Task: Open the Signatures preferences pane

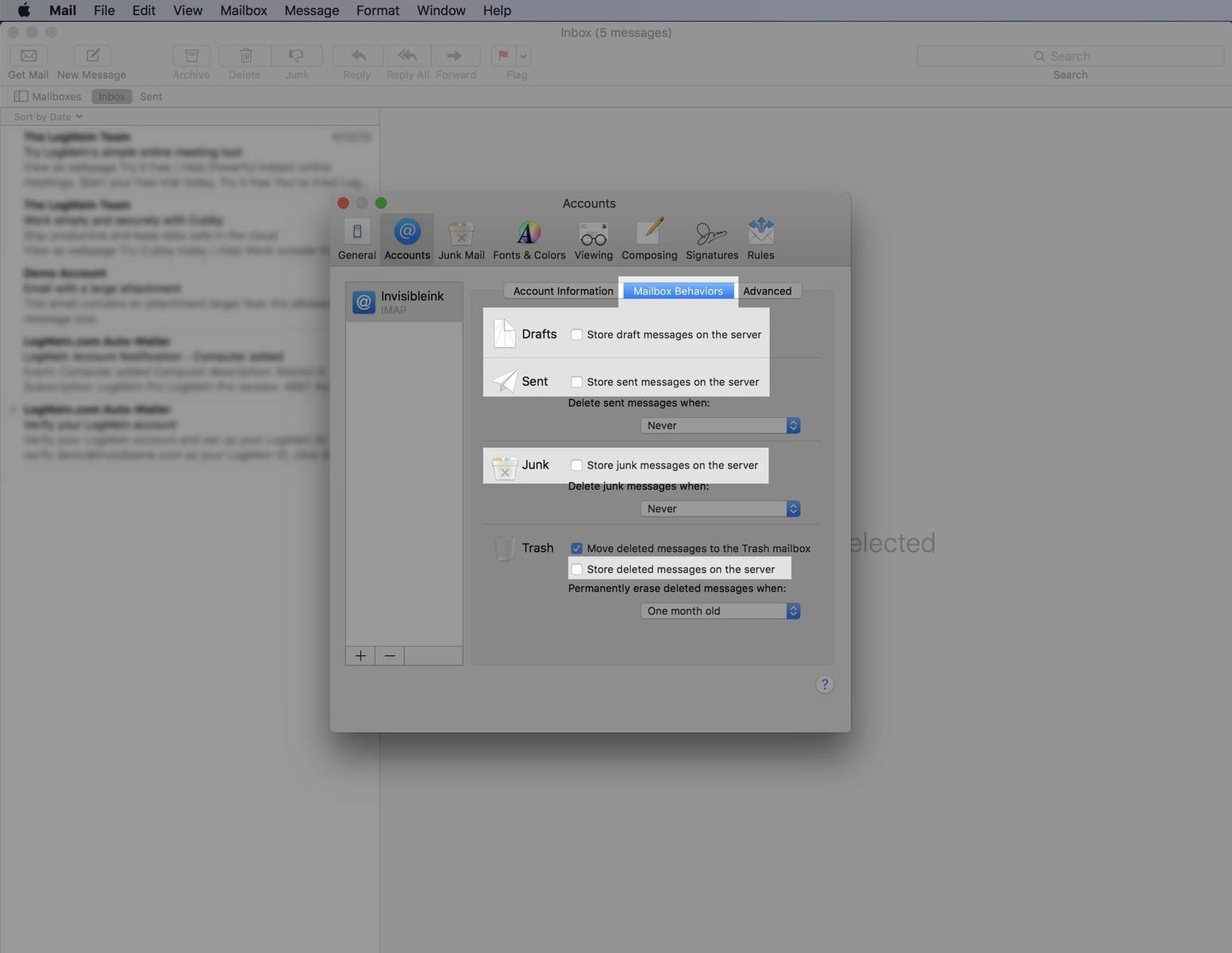Action: (711, 238)
